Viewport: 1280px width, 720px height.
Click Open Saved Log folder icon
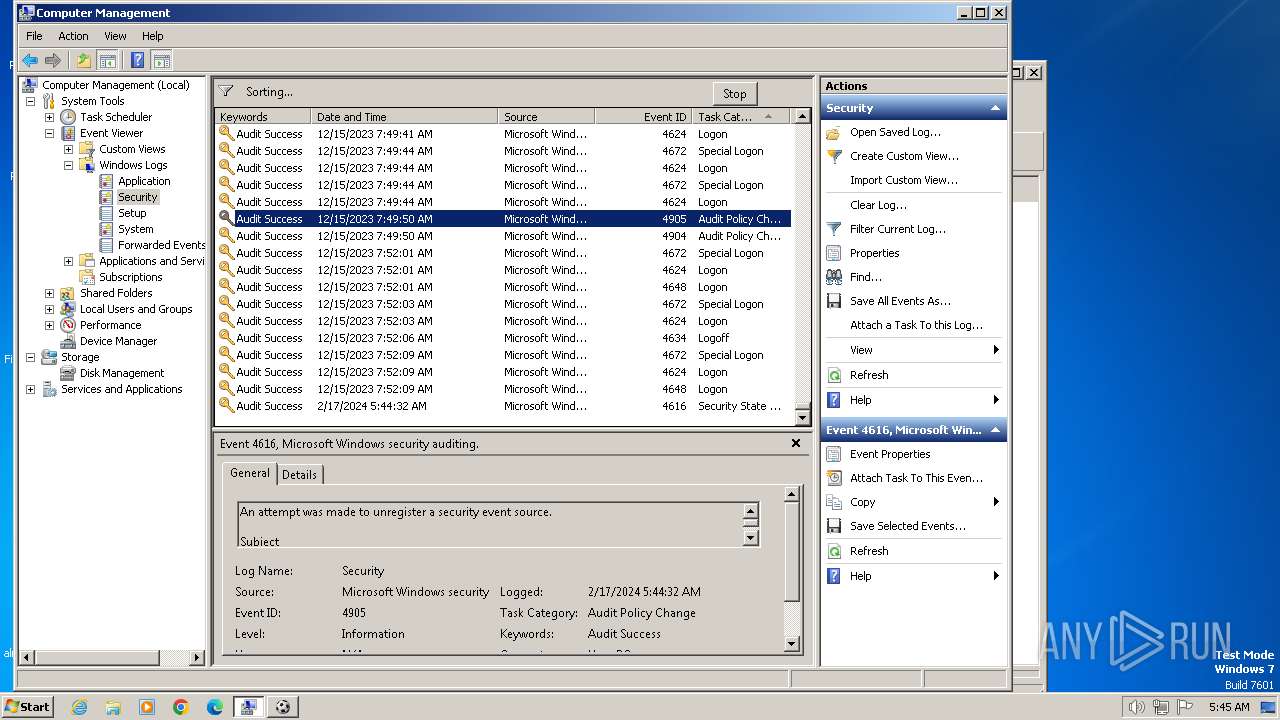coord(833,132)
